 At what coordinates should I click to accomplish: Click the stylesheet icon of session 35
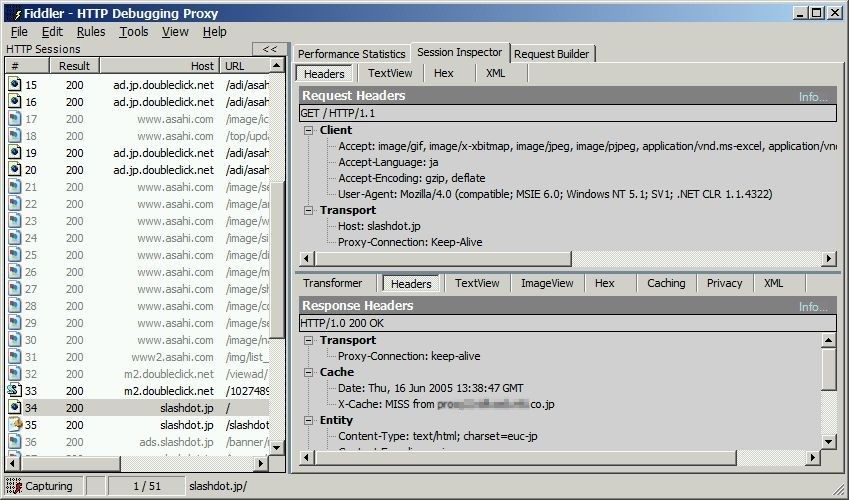click(15, 424)
